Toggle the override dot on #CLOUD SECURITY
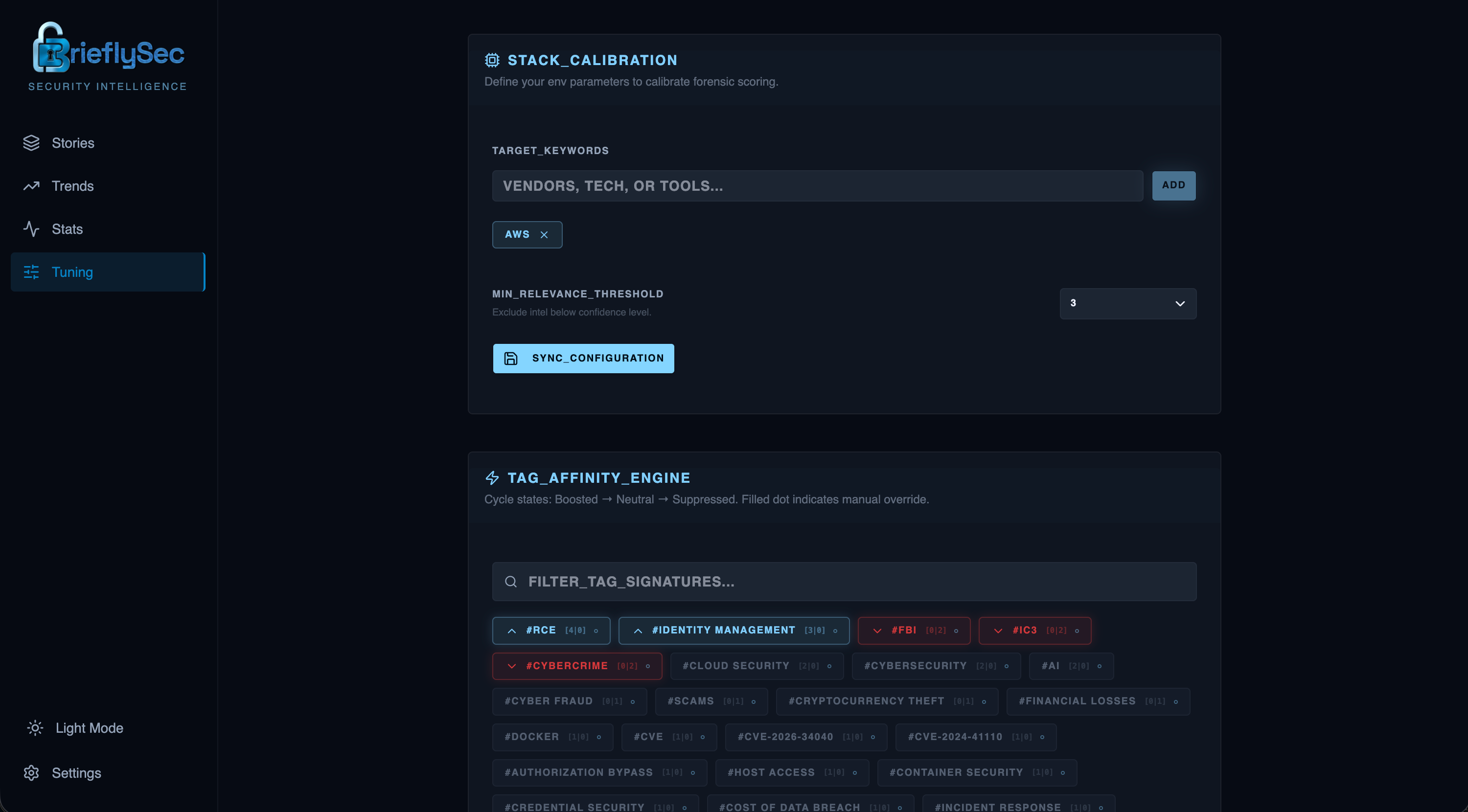1468x812 pixels. click(829, 666)
